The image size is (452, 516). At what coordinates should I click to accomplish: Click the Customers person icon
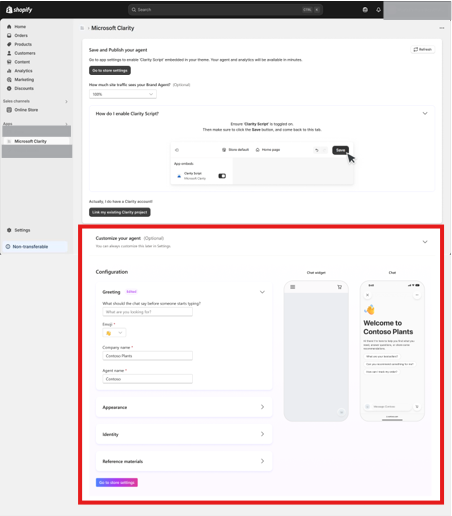tap(9, 53)
